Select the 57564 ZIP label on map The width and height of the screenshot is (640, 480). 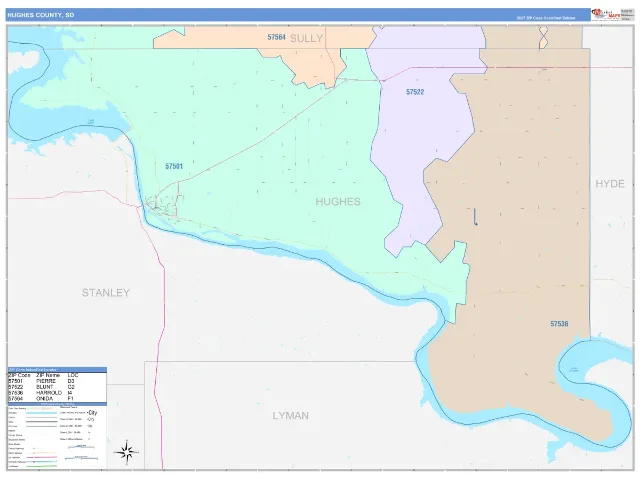tap(276, 37)
